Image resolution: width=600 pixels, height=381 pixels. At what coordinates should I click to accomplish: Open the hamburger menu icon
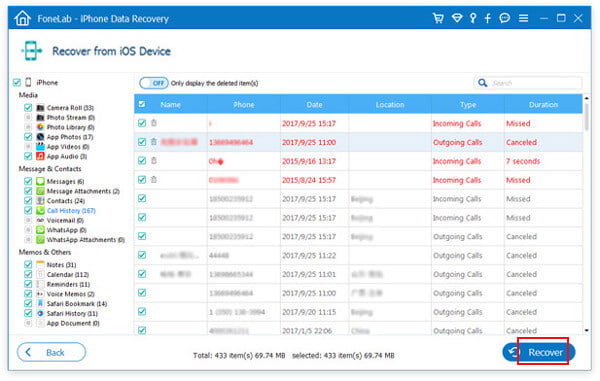tap(523, 18)
